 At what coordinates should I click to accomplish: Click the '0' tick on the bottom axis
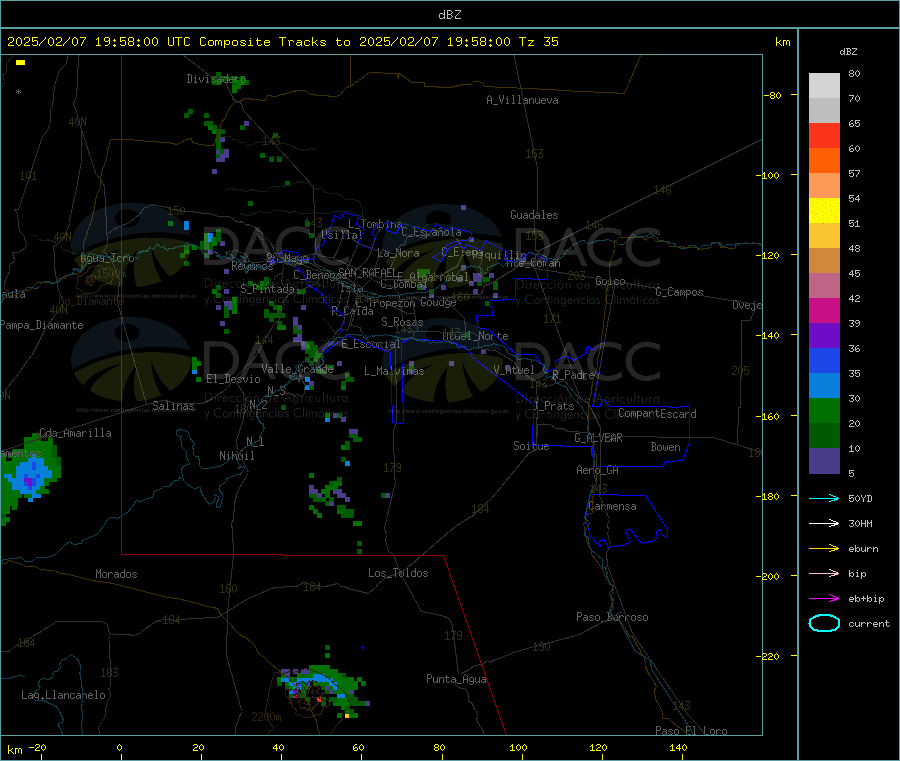point(119,747)
